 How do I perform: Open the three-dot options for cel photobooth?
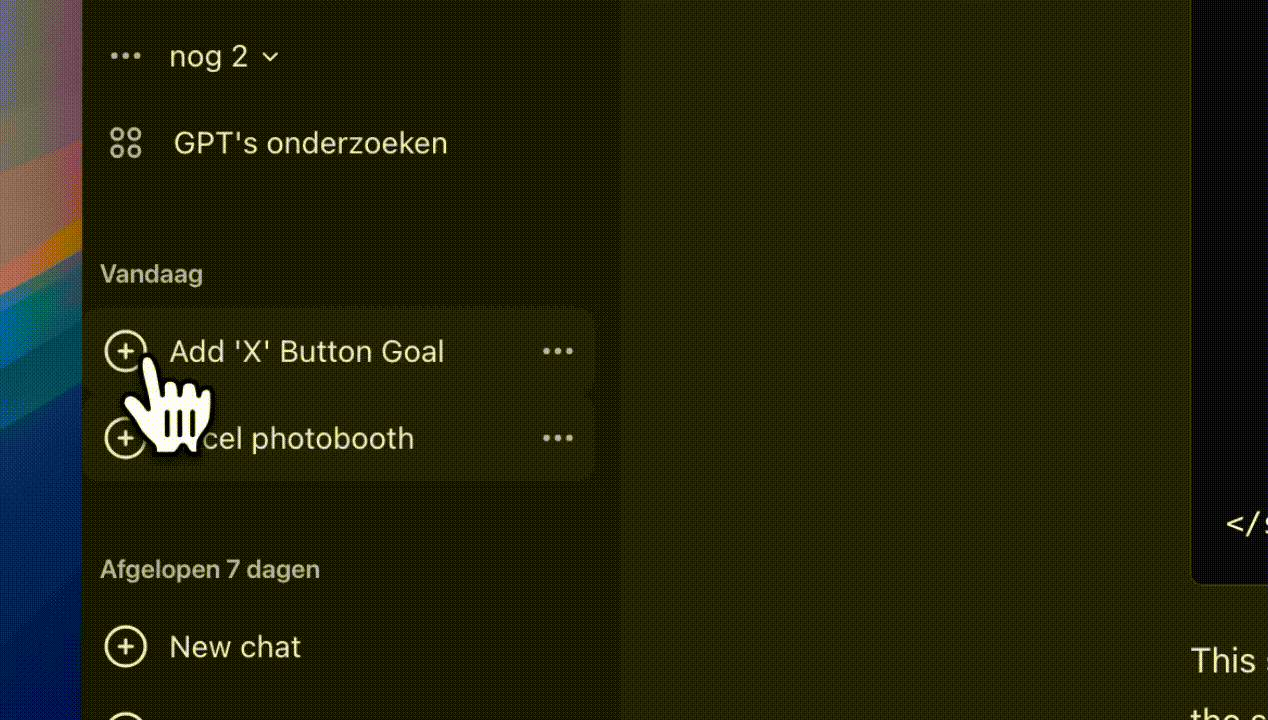[x=558, y=437]
